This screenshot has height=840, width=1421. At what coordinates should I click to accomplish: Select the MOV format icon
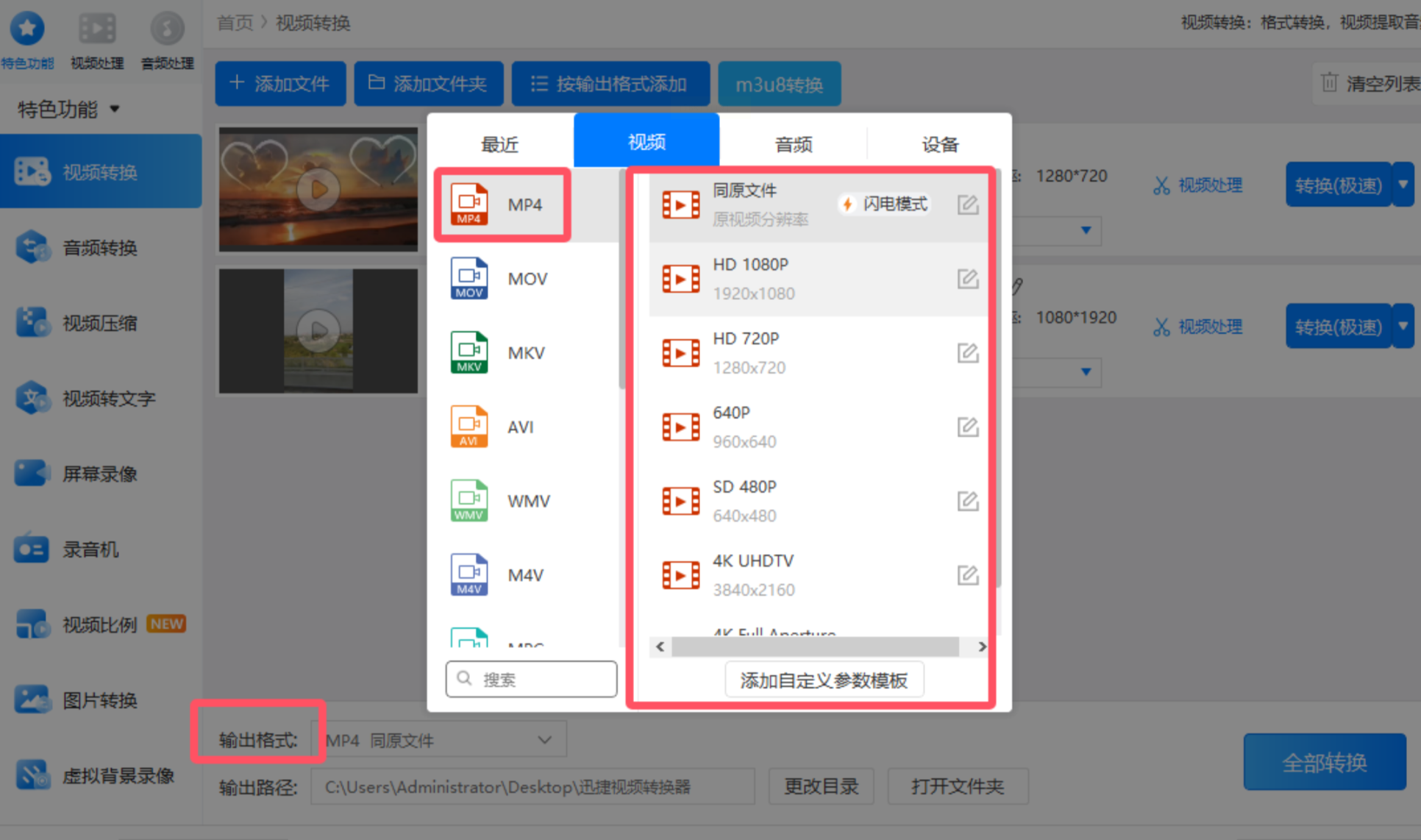click(x=469, y=278)
